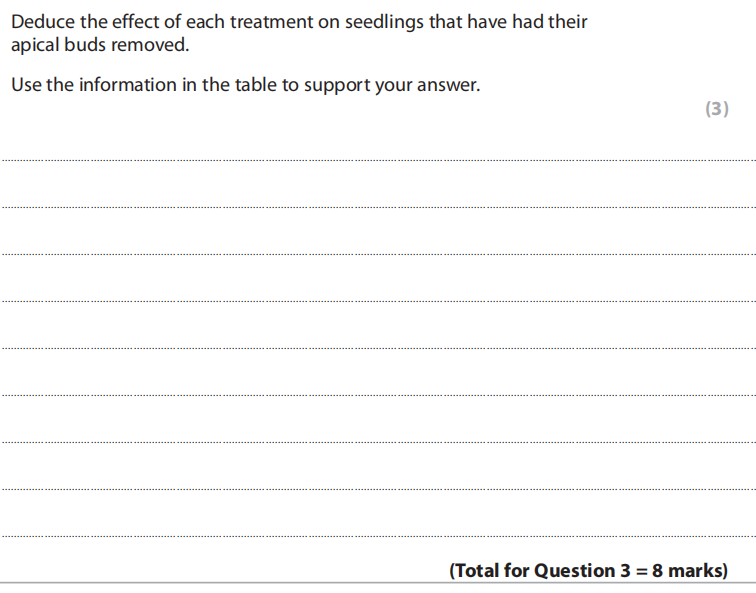Select the fourth dotted answer line
The image size is (756, 593).
tap(378, 301)
